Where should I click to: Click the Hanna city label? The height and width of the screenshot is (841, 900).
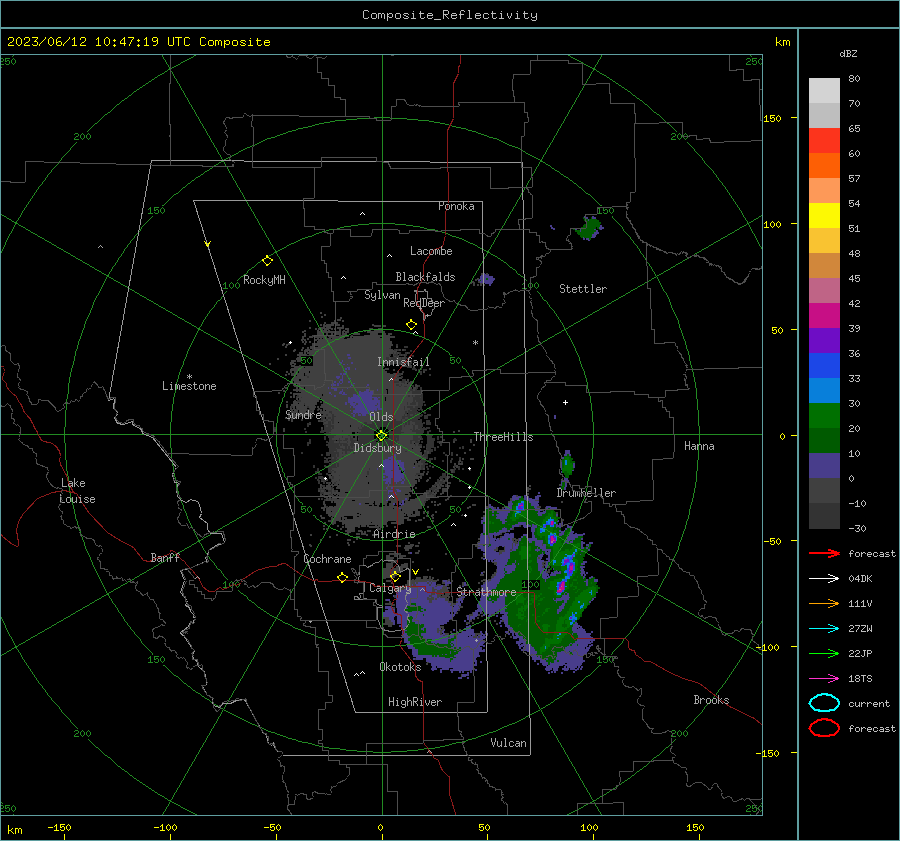(x=699, y=446)
